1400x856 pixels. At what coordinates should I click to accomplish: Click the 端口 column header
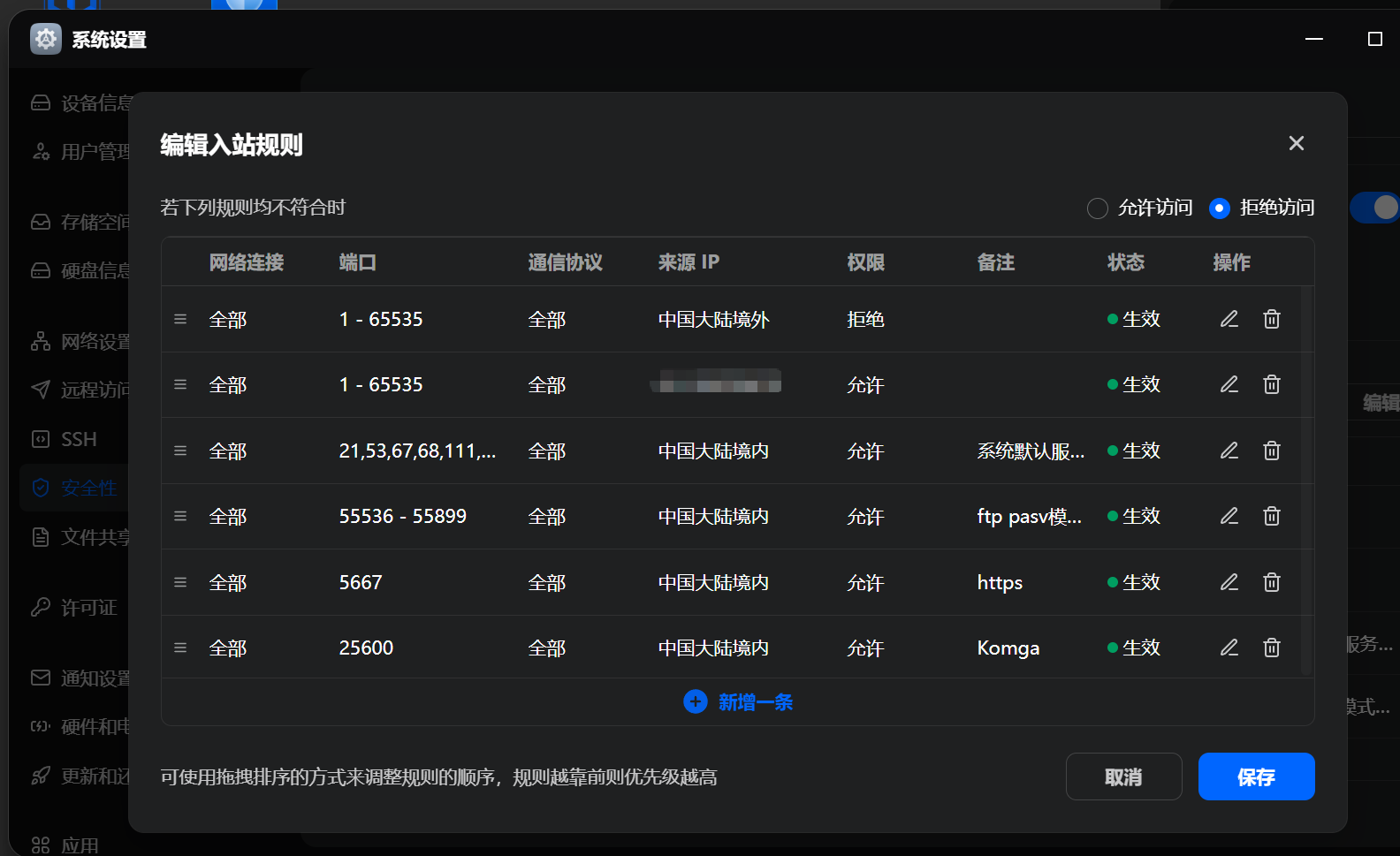point(358,262)
